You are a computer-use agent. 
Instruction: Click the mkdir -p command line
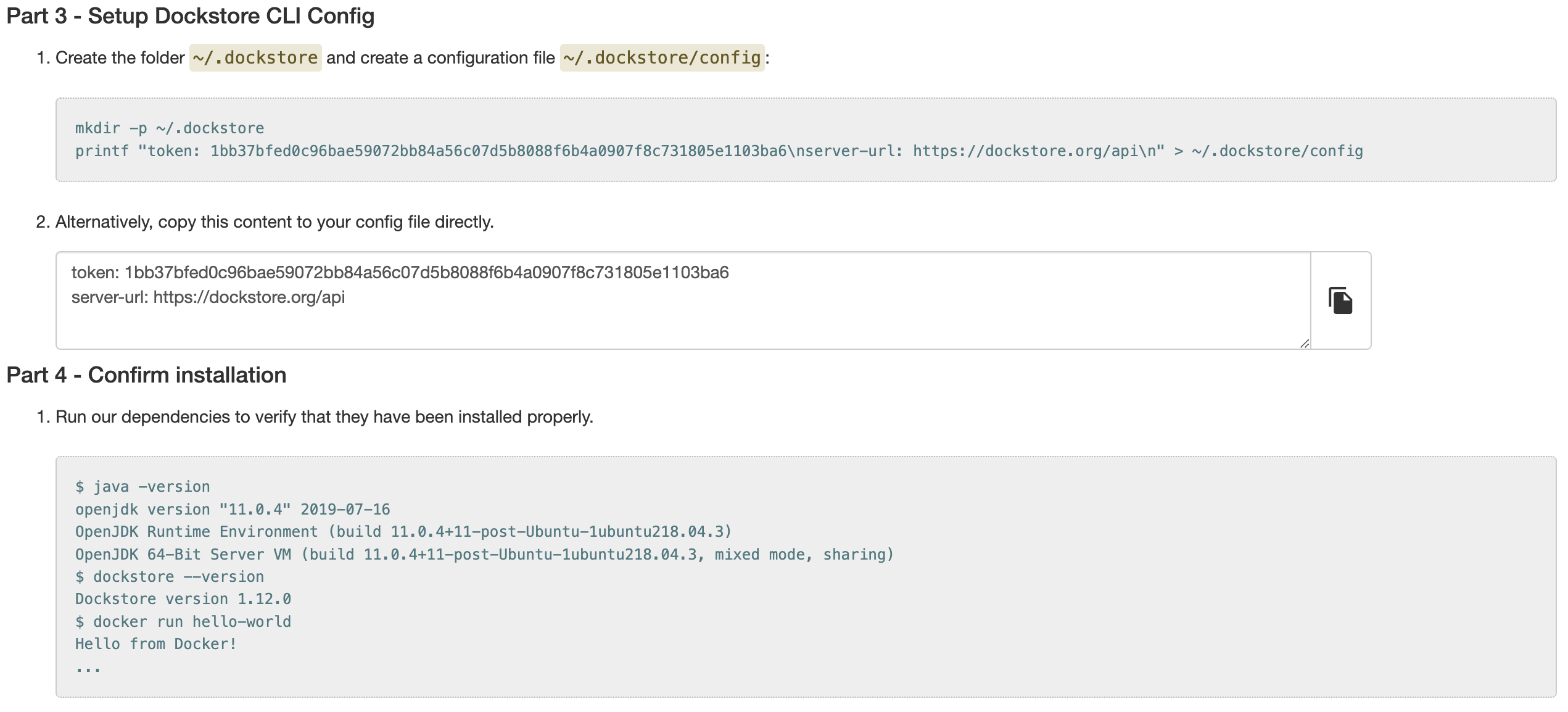point(170,128)
